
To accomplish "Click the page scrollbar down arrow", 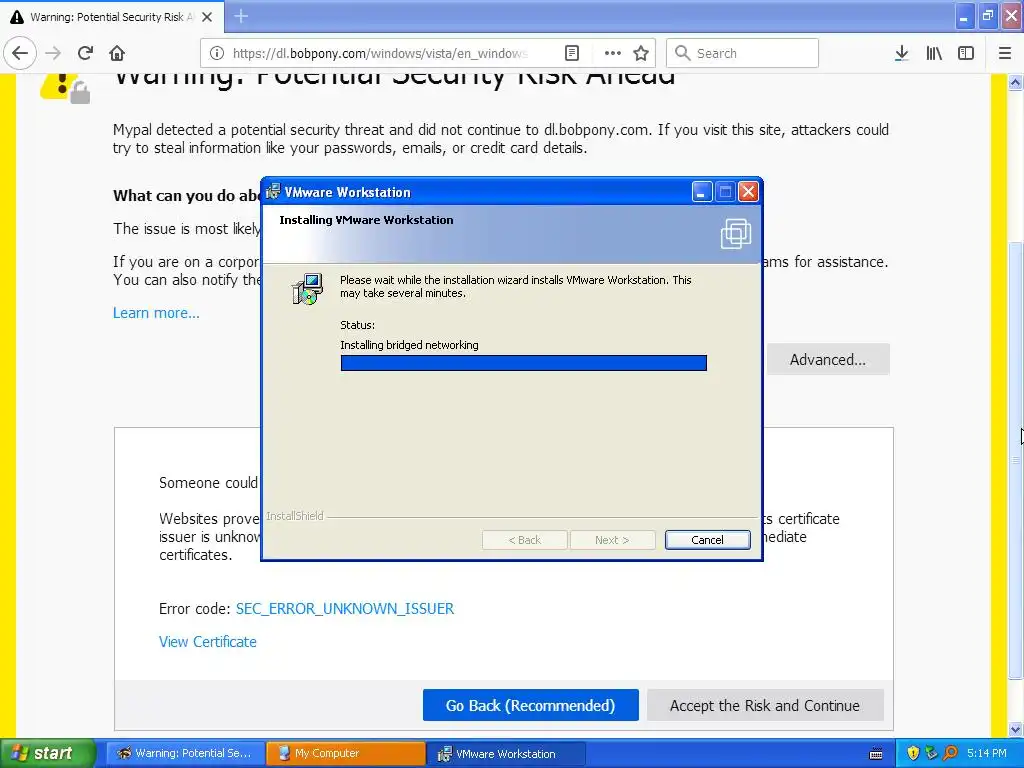I will 1016,729.
